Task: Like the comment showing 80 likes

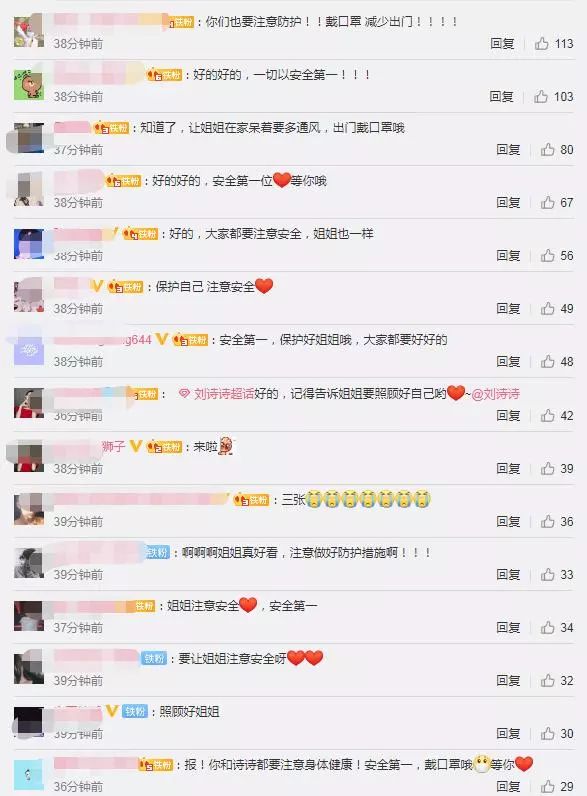Action: pos(547,150)
